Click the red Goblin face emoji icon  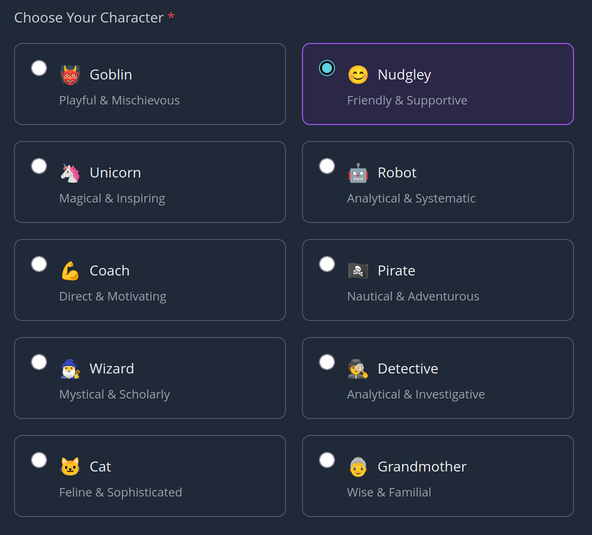pos(70,75)
